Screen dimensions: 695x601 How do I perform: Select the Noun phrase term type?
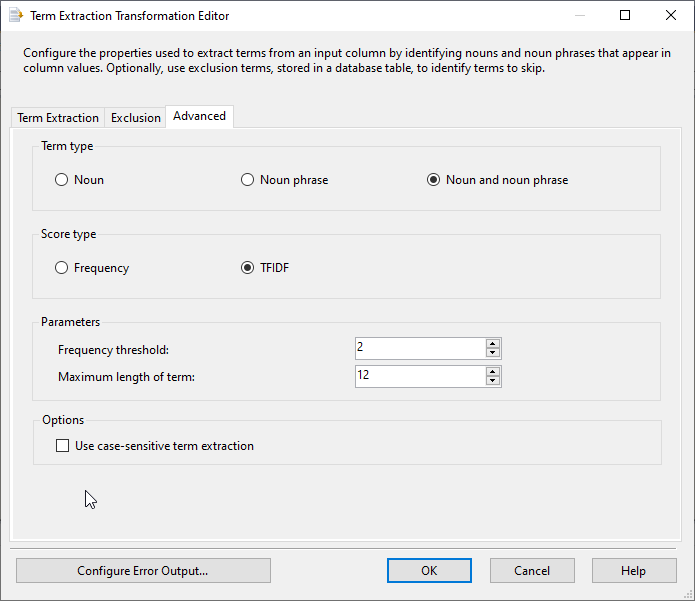[x=248, y=180]
